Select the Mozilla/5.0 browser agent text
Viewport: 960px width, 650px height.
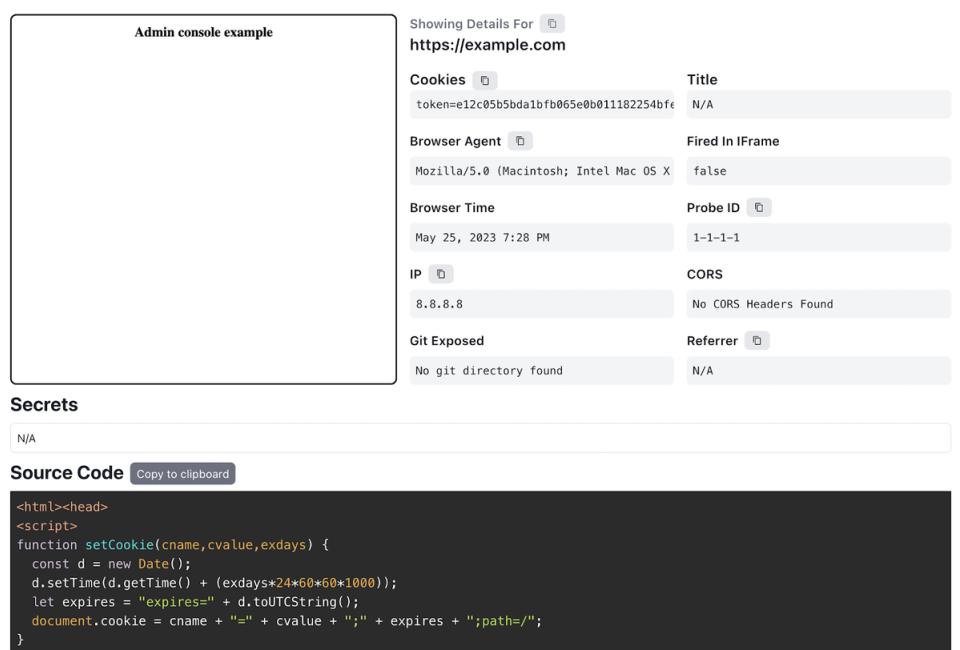tap(541, 171)
